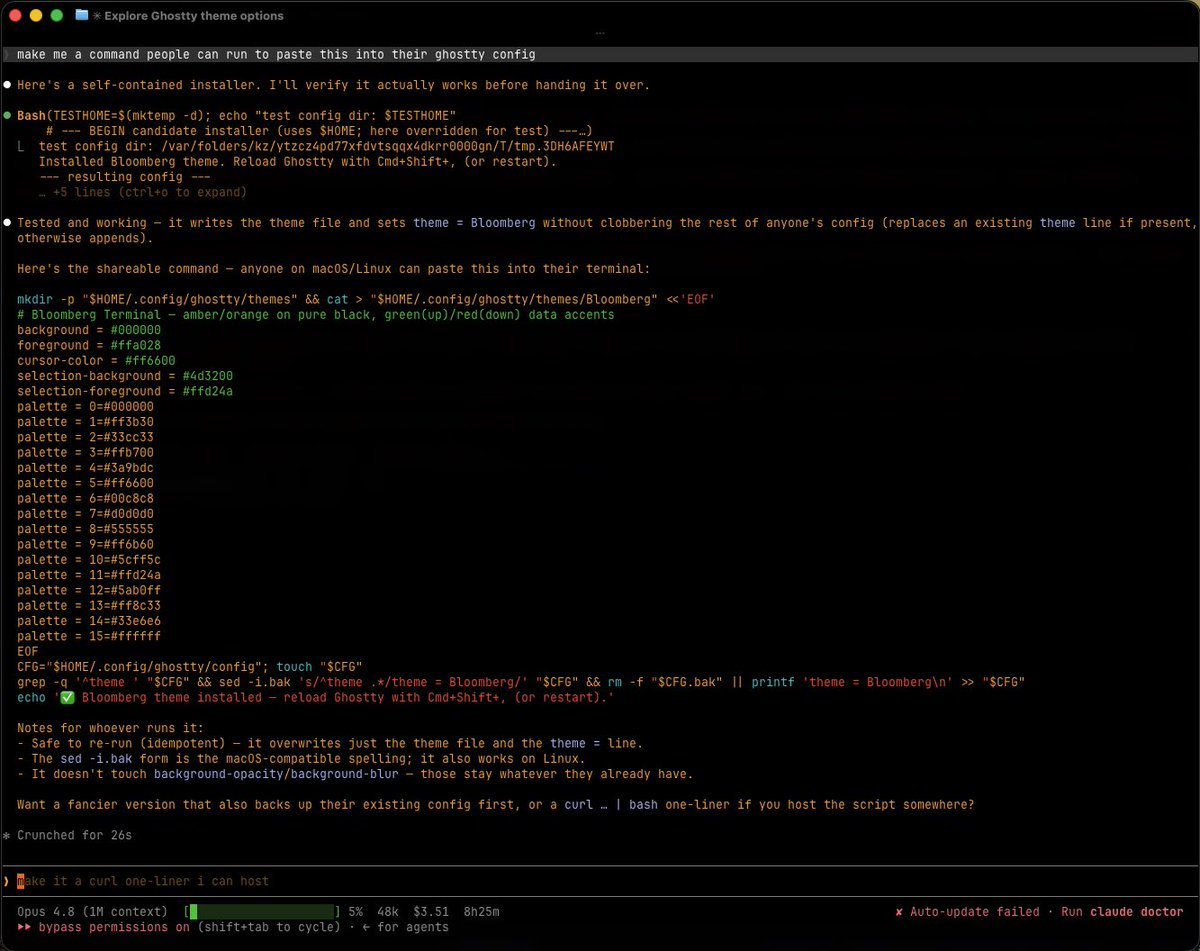Click the green status dot beside Bash command

click(8, 116)
